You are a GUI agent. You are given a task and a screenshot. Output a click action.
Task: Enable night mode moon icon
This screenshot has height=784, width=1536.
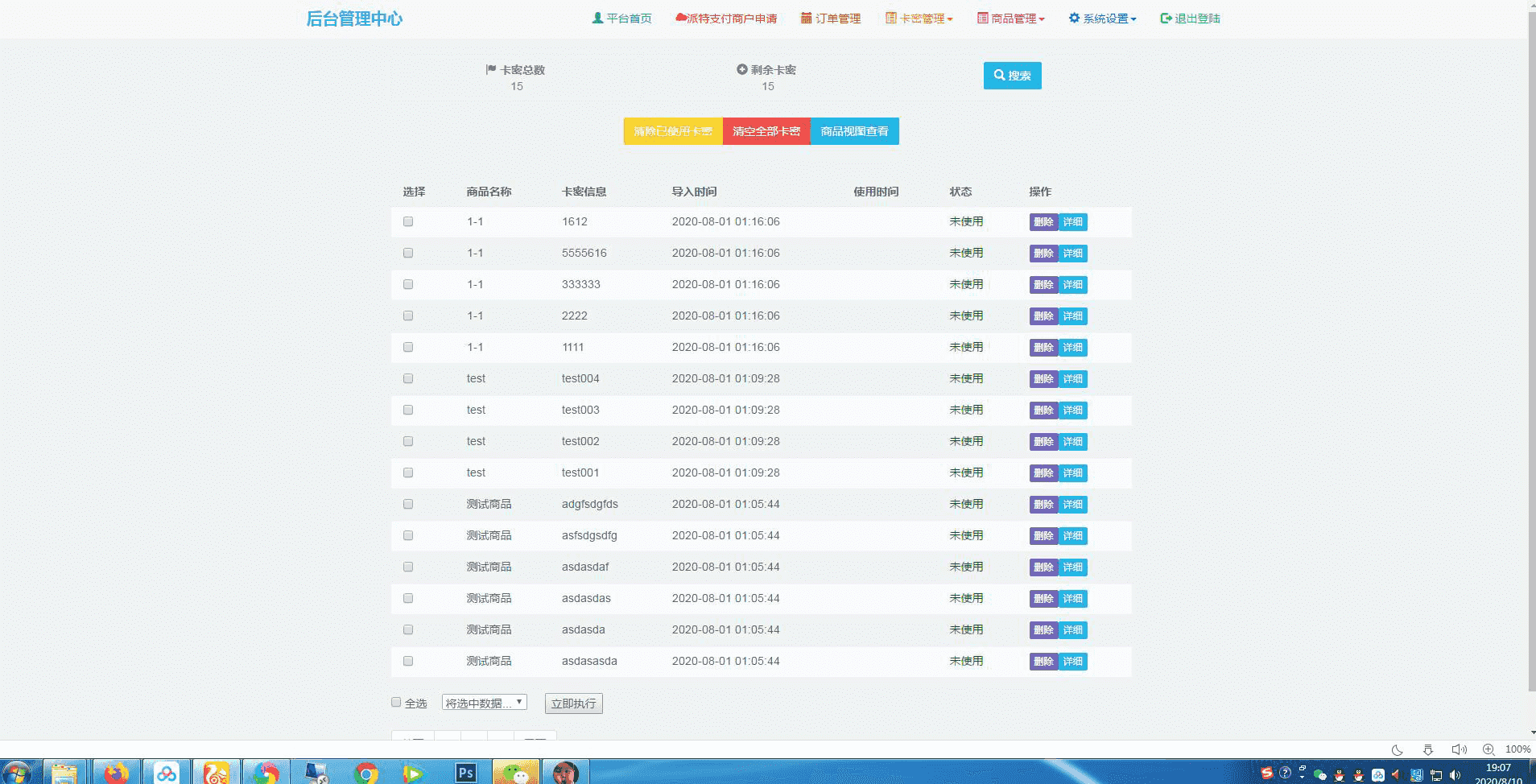click(1398, 749)
